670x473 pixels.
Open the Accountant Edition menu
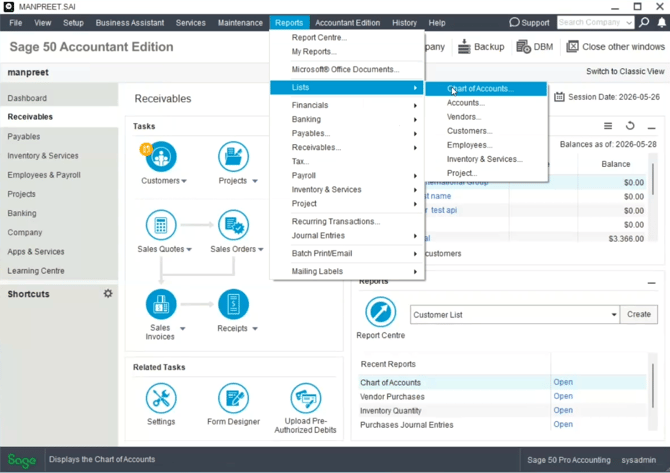click(x=347, y=23)
